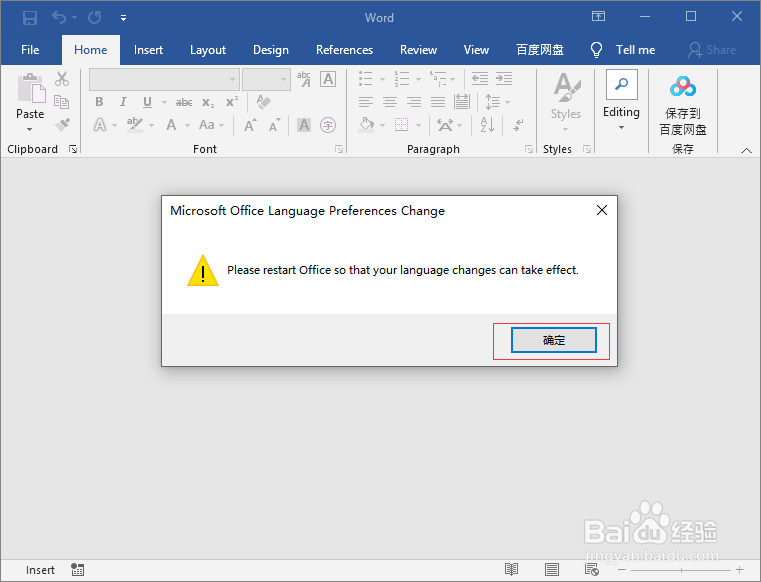Click the Clear All Formatting eraser icon

point(263,102)
